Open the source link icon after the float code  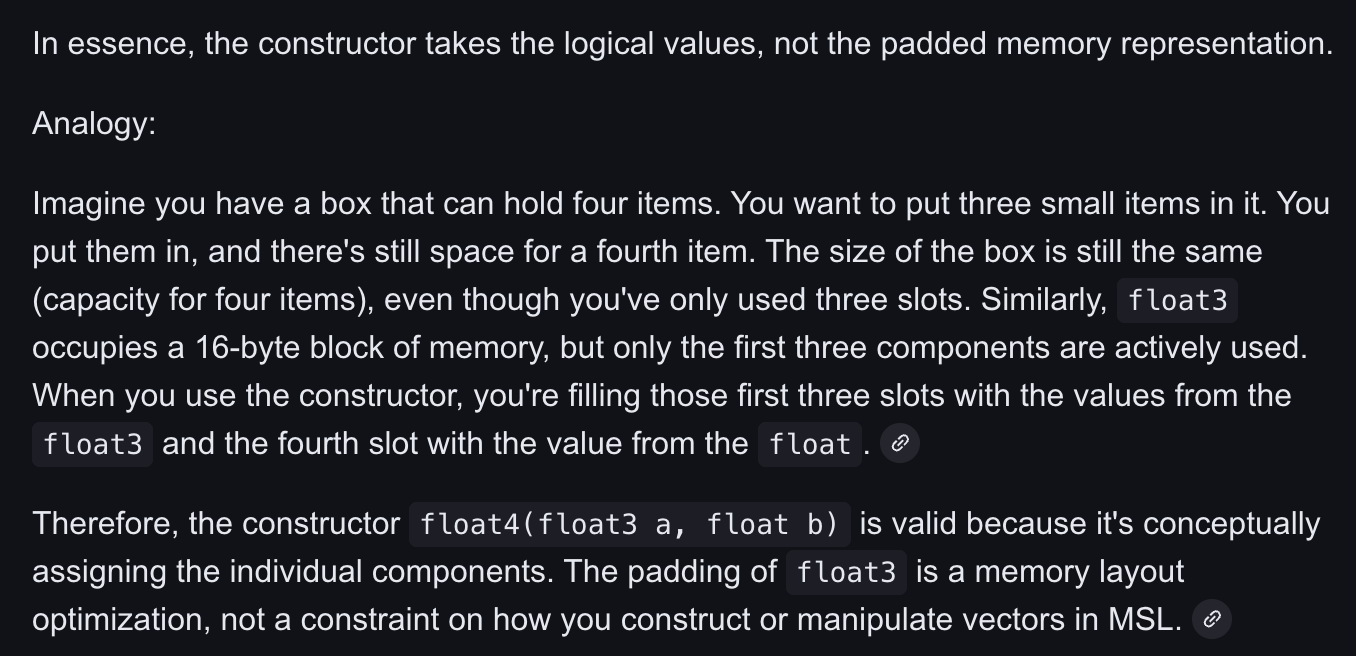click(900, 443)
